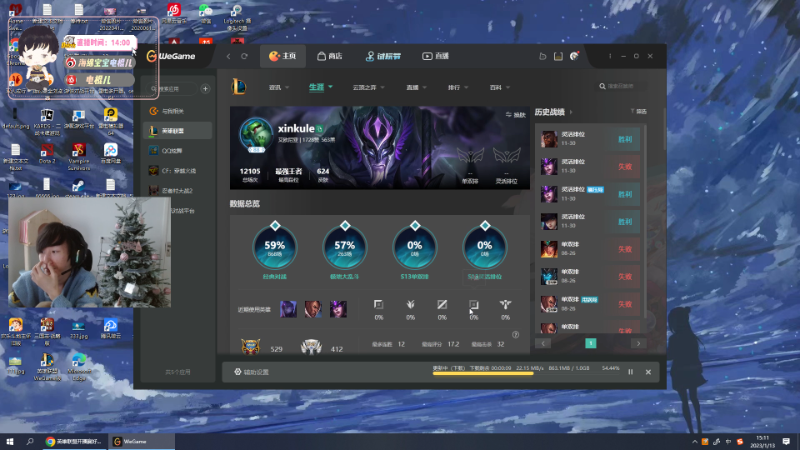Screen dimensions: 800x450
Task: Open the system tray overflow arrow
Action: 694,442
